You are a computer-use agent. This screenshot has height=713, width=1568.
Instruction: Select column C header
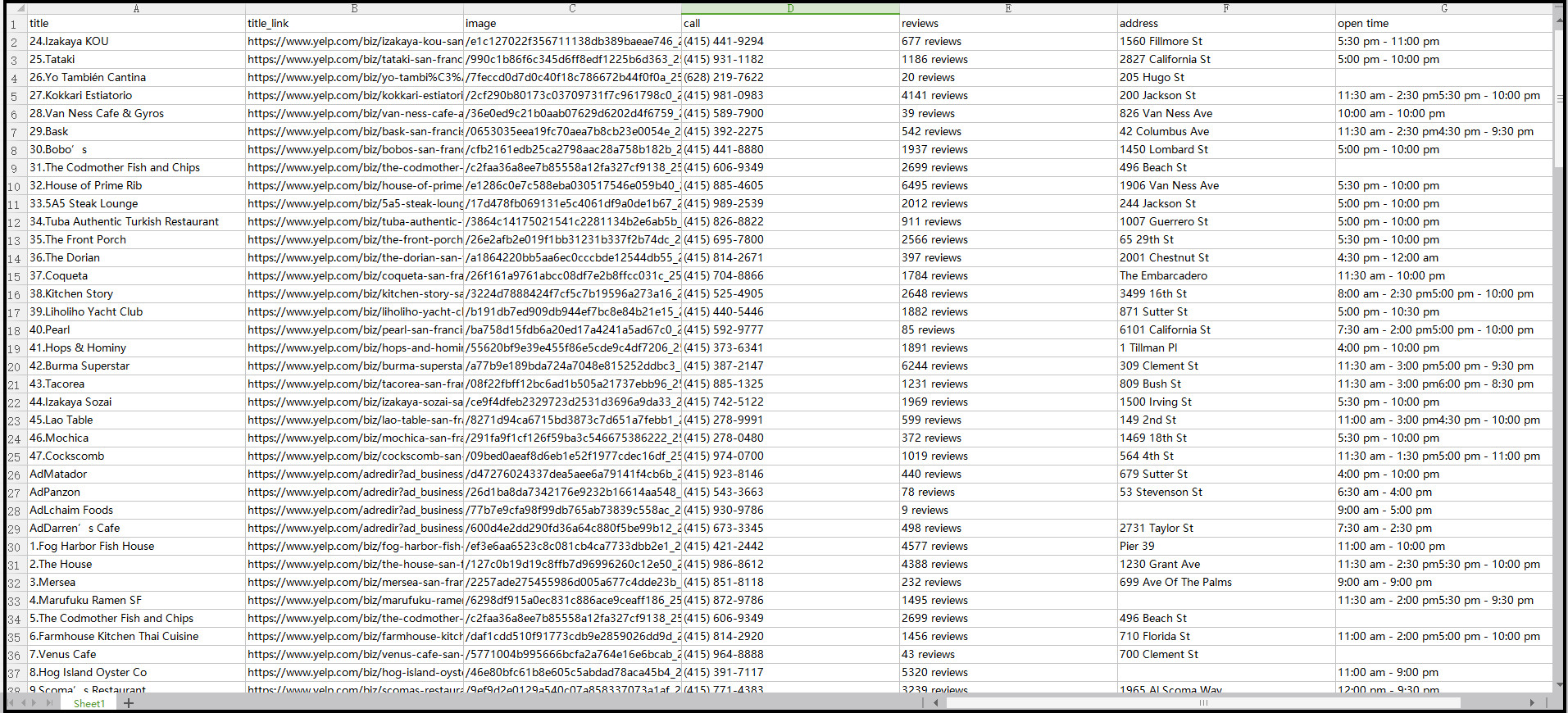(x=572, y=8)
